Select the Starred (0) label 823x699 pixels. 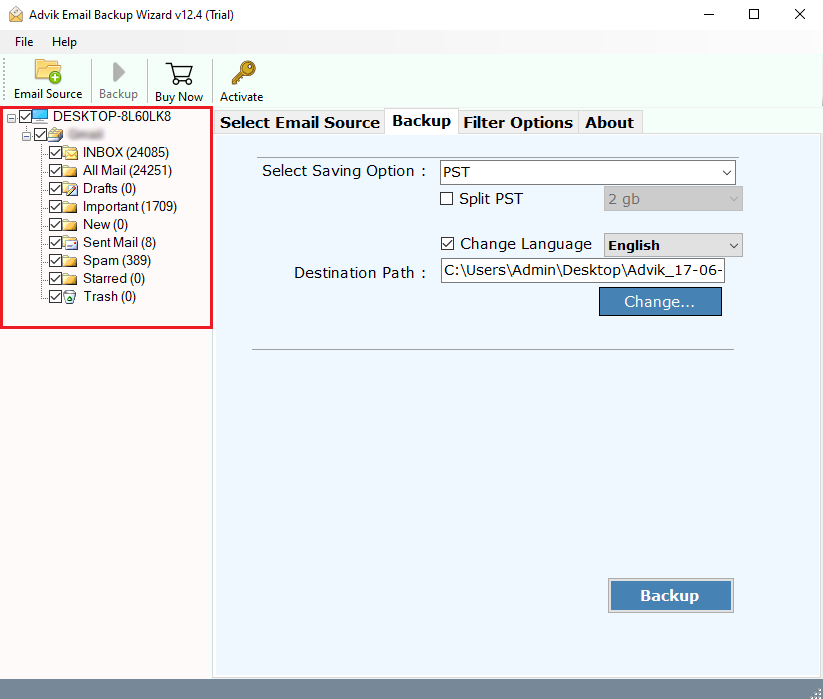click(113, 279)
